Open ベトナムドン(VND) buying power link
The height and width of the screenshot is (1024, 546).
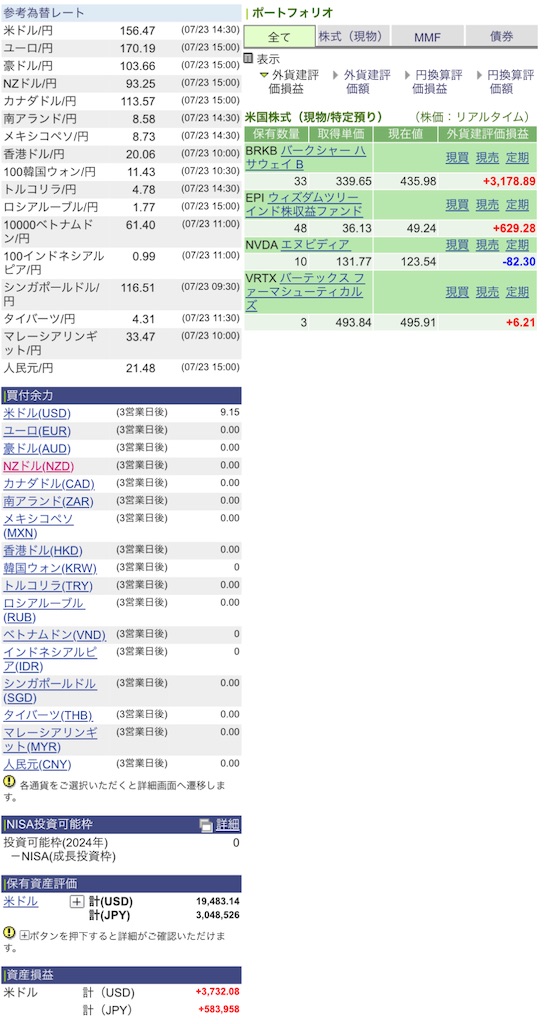pos(55,635)
